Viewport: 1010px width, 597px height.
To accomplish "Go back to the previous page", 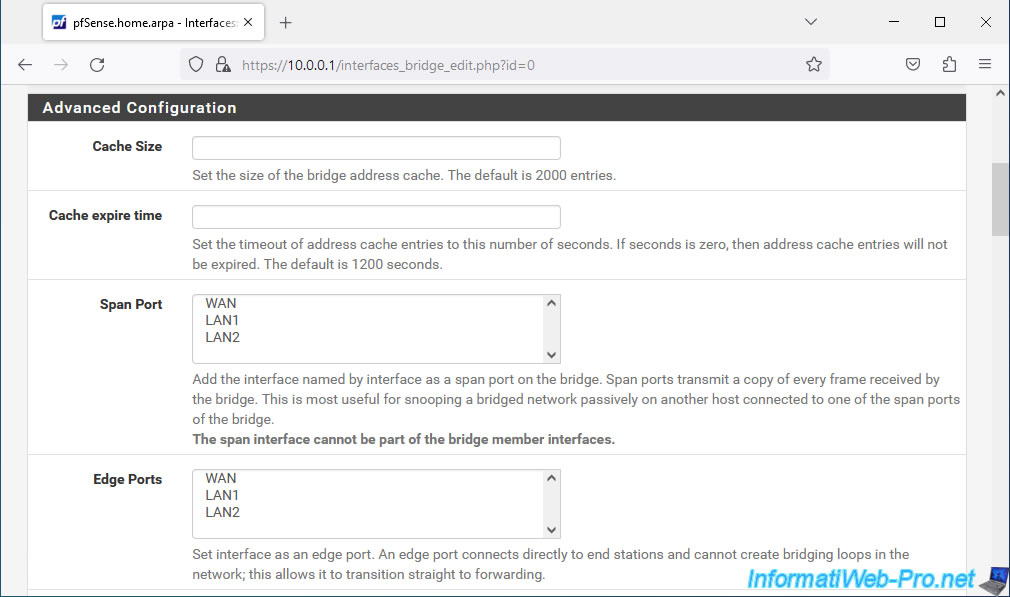I will pos(25,64).
